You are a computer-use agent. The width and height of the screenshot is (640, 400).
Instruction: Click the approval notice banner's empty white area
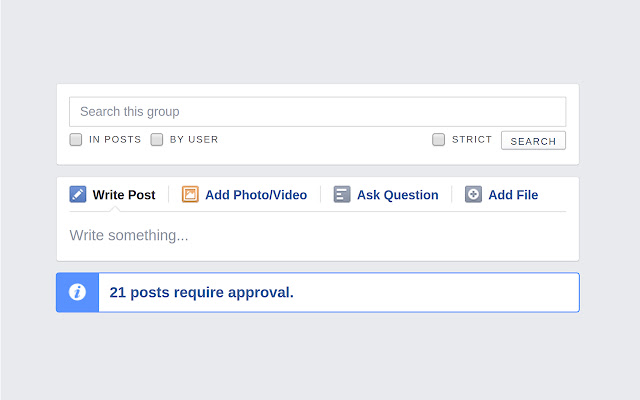(435, 292)
